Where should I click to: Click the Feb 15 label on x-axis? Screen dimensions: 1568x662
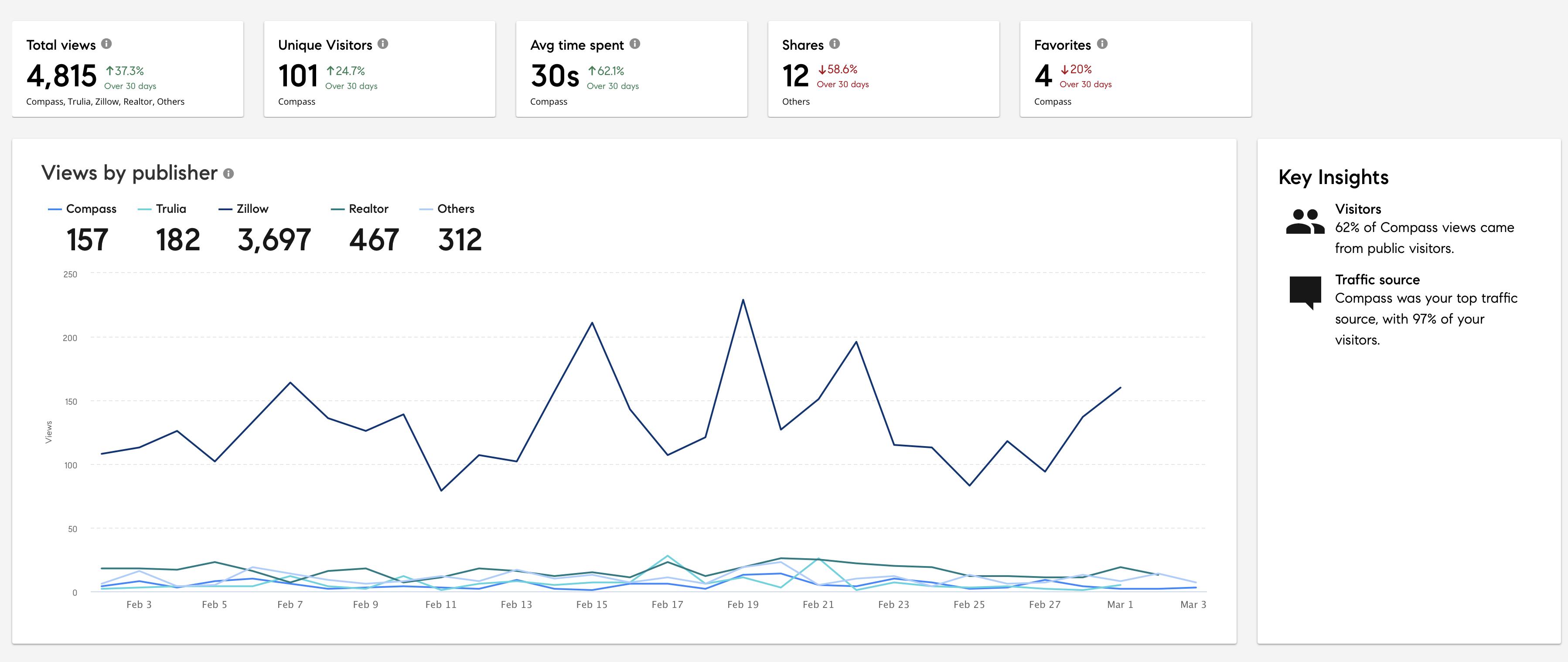tap(592, 605)
